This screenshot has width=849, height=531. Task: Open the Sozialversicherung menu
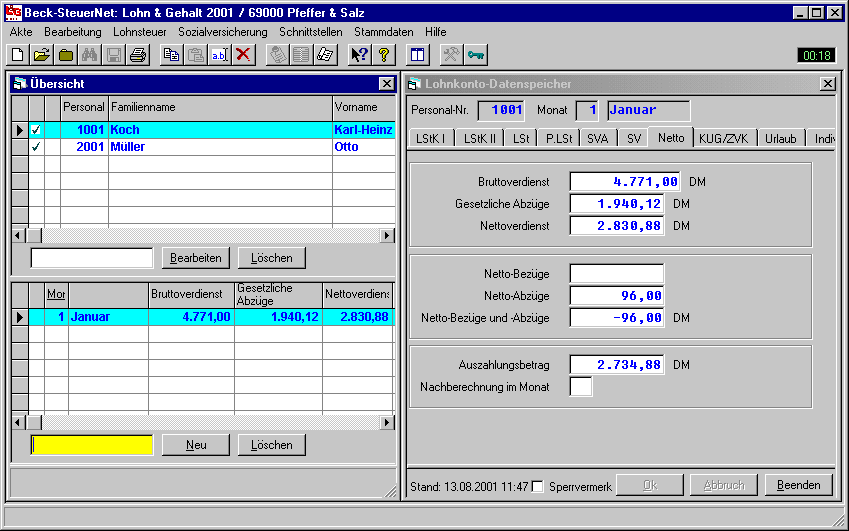click(223, 32)
